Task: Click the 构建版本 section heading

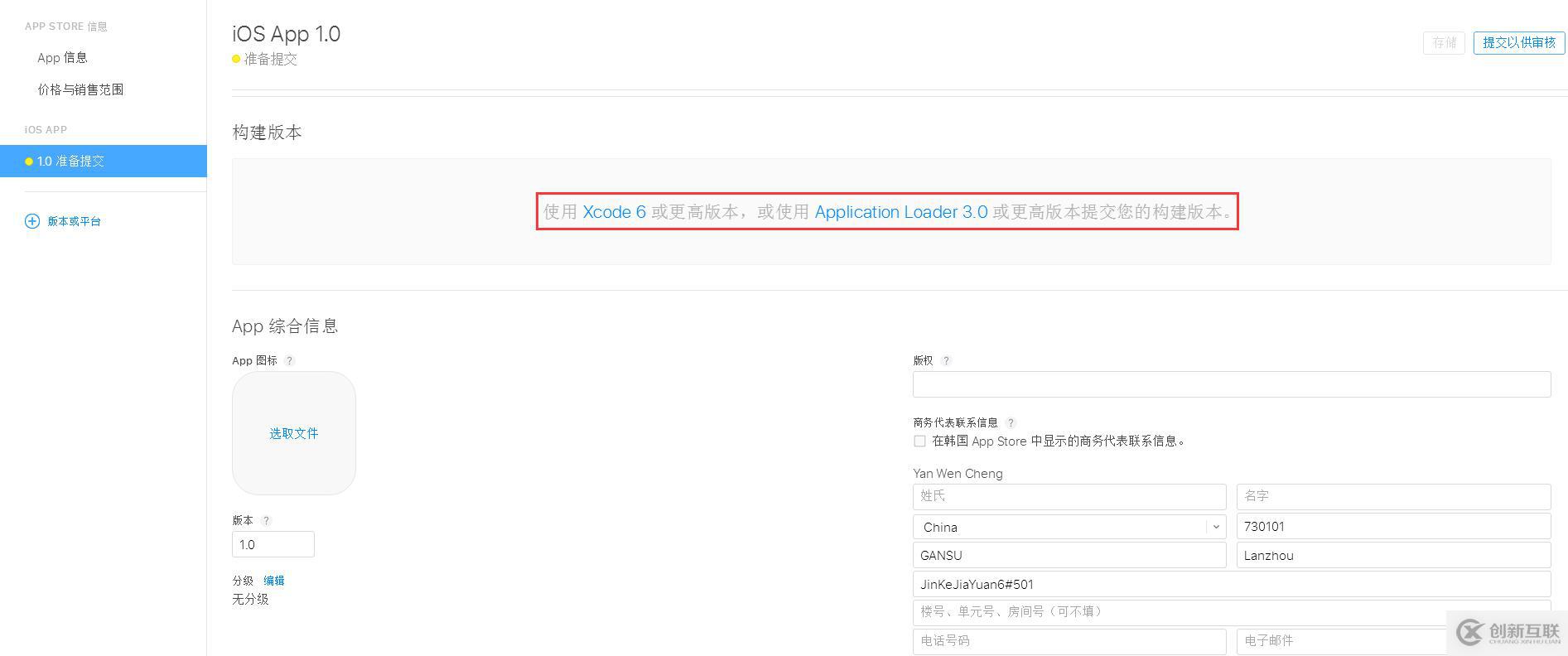Action: [x=267, y=133]
